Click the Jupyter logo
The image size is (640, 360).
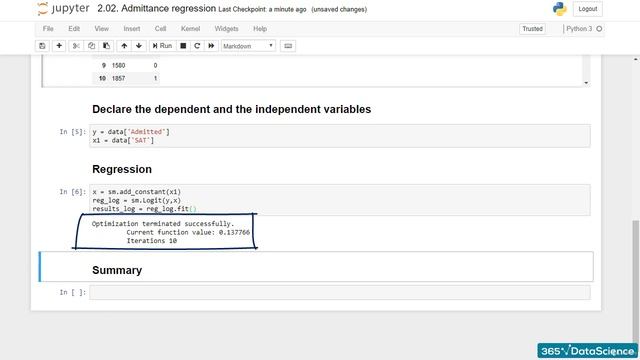pyautogui.click(x=63, y=9)
